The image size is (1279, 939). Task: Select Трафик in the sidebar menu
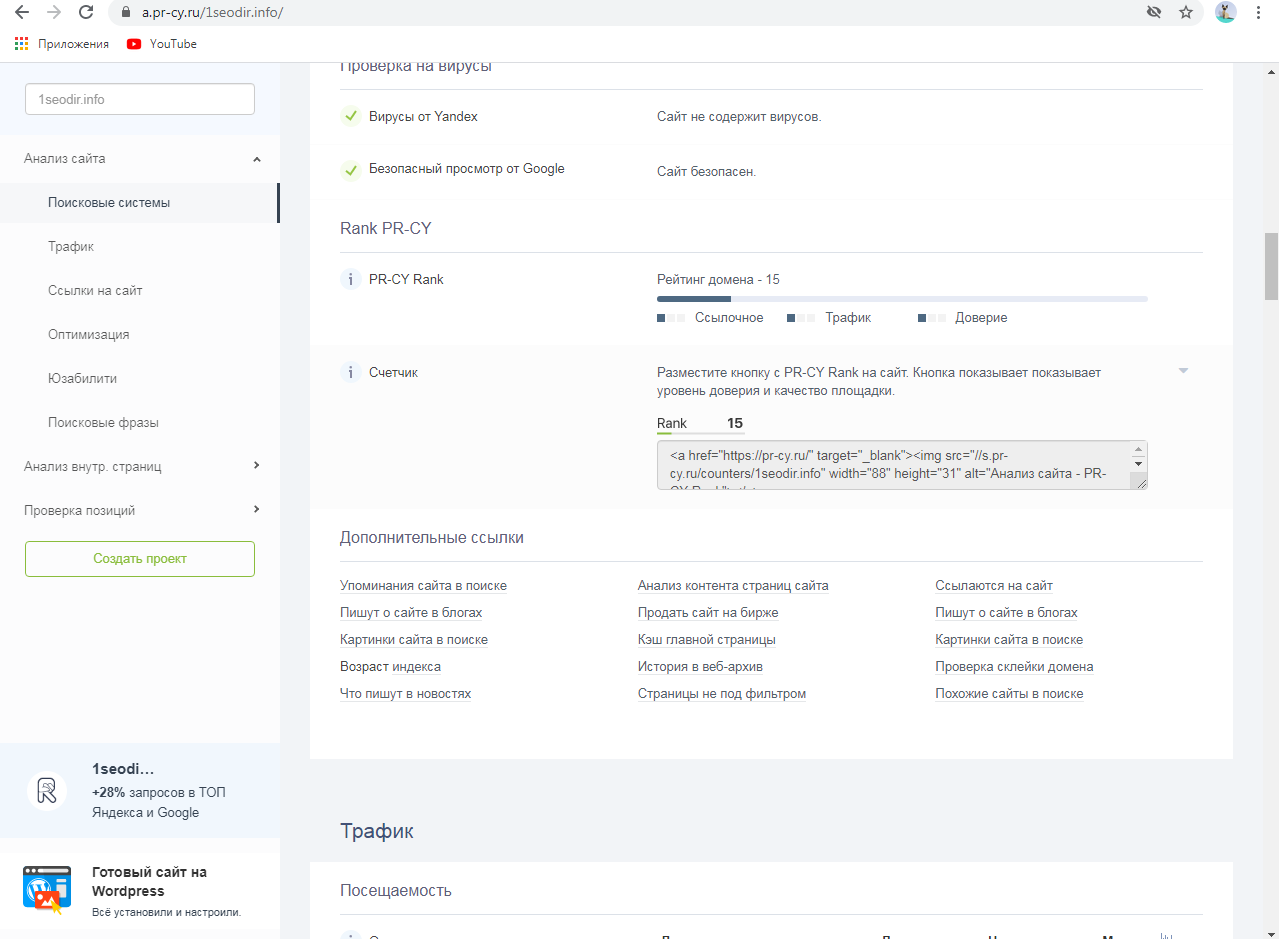[71, 247]
